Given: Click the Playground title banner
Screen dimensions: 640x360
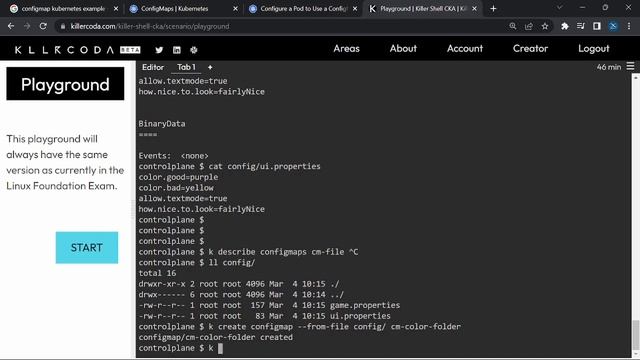Looking at the screenshot, I should pos(65,84).
